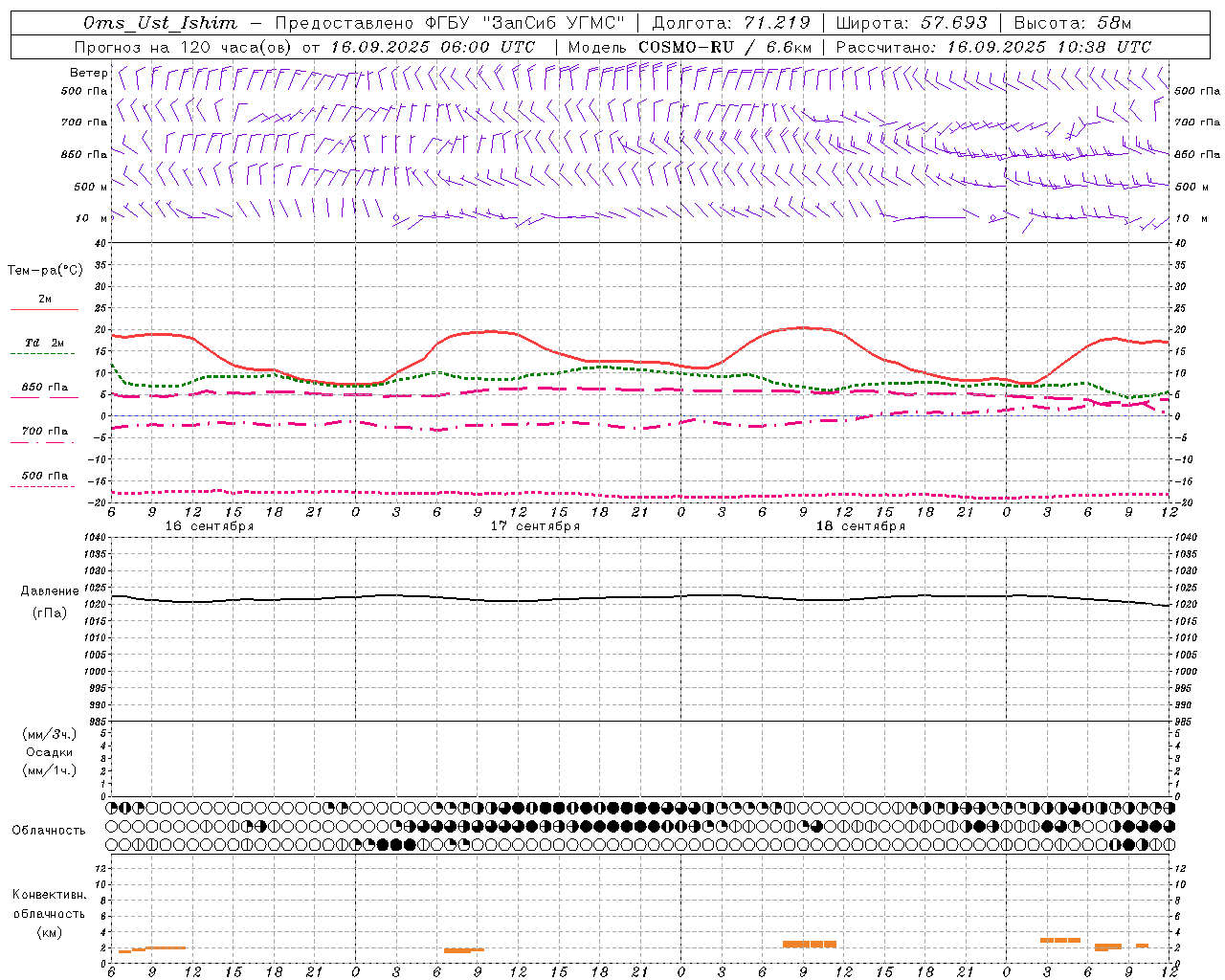Image resolution: width=1225 pixels, height=980 pixels.
Task: Select the Долгота: 71.219 header field
Action: pos(731,23)
